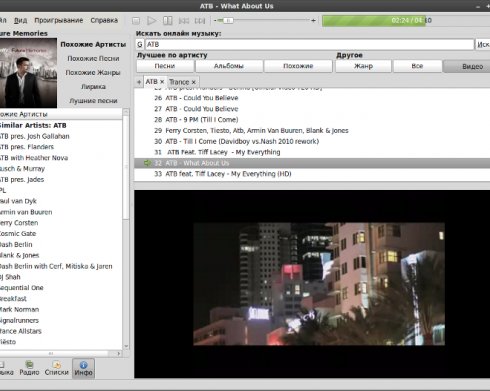Click the Future Memories album cover
This screenshot has height=391, width=490.
[28, 73]
